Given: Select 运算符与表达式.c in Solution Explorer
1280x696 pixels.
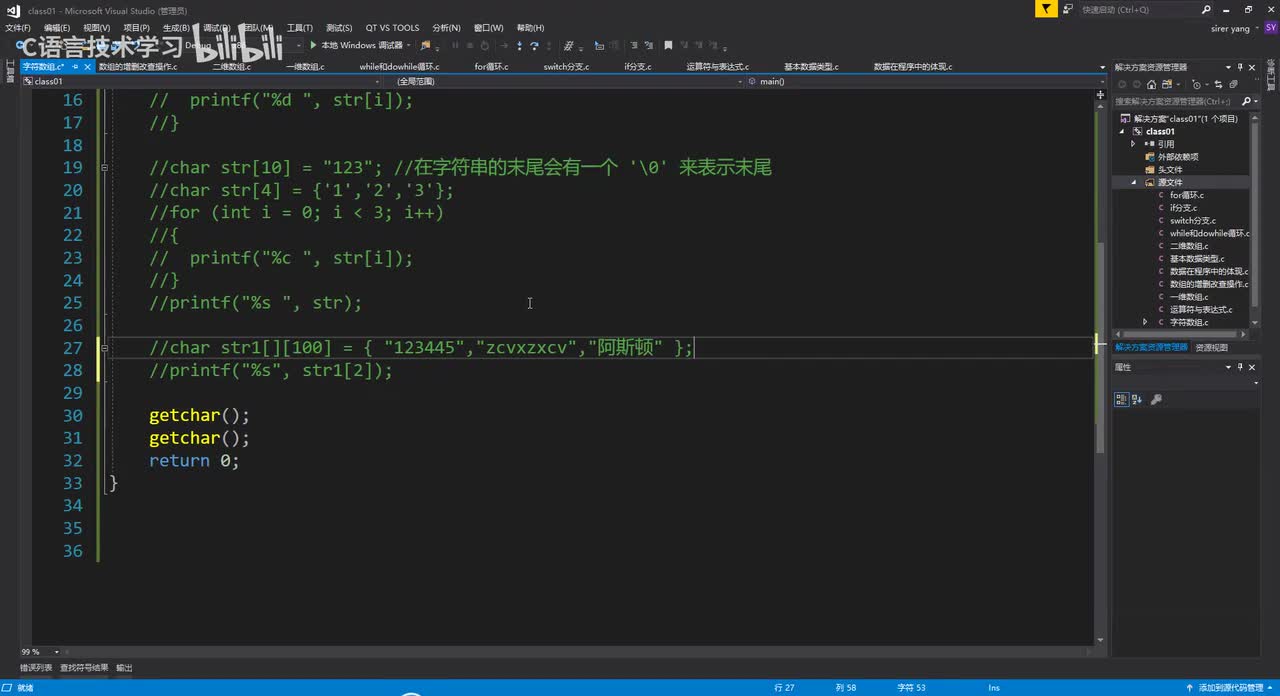Looking at the screenshot, I should [1201, 309].
